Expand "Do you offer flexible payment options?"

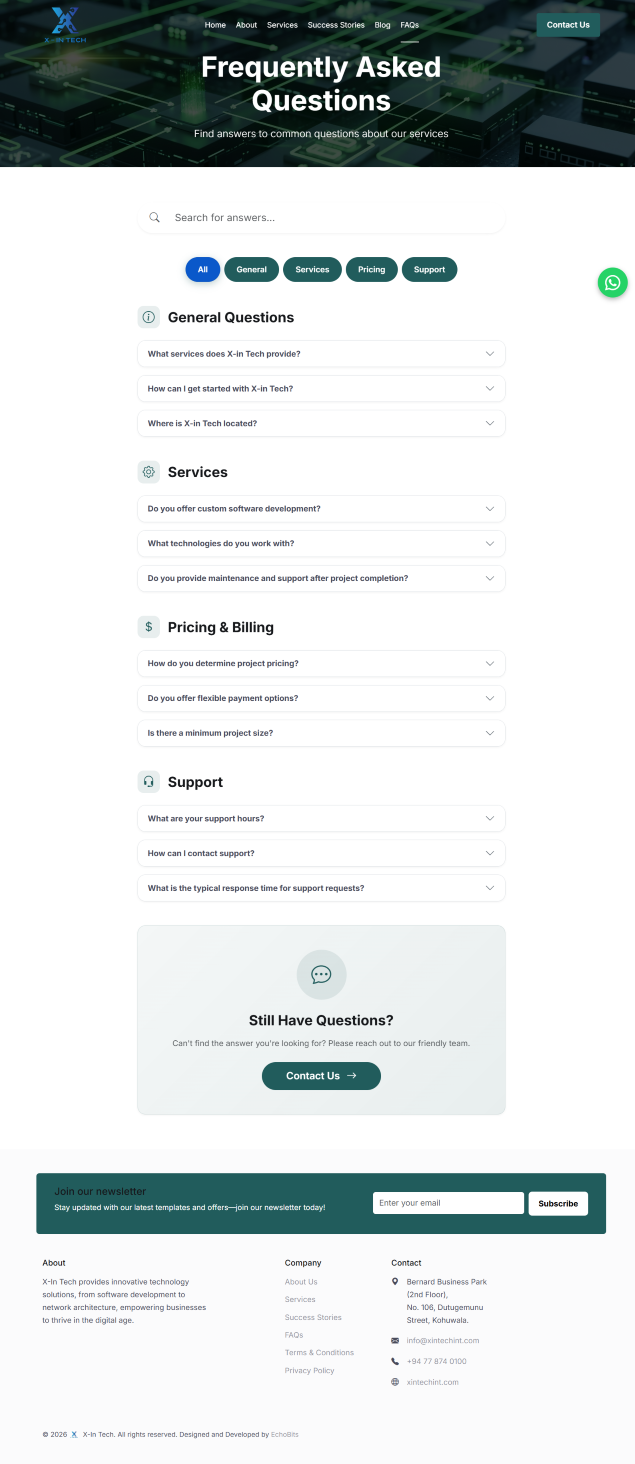(321, 698)
